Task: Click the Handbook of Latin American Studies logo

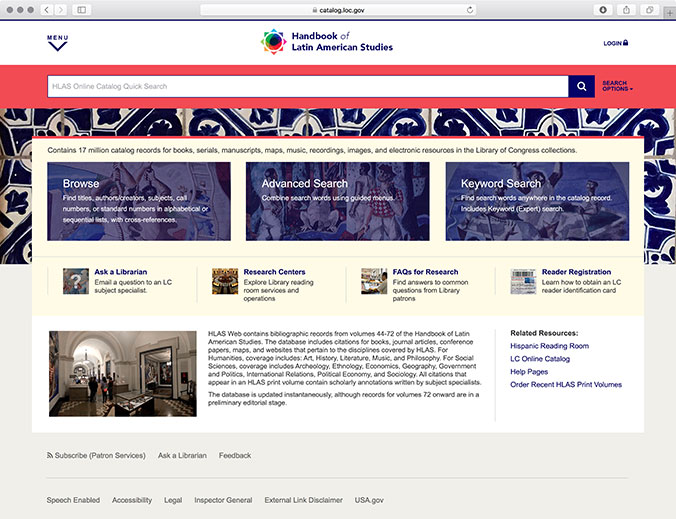Action: click(x=327, y=42)
